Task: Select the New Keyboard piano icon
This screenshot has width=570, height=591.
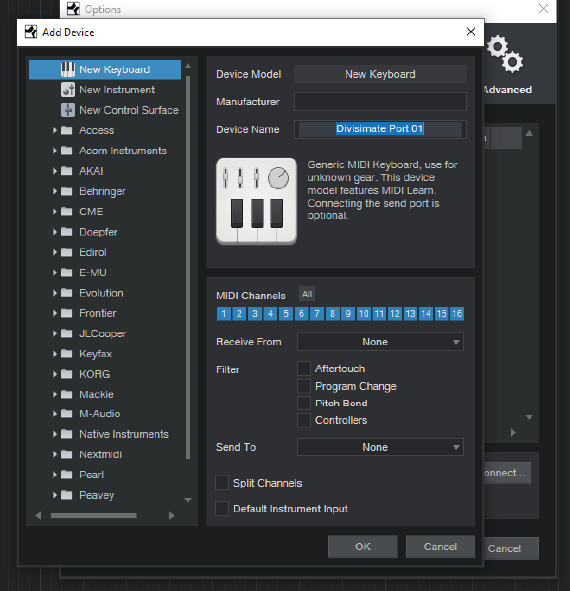Action: 68,69
